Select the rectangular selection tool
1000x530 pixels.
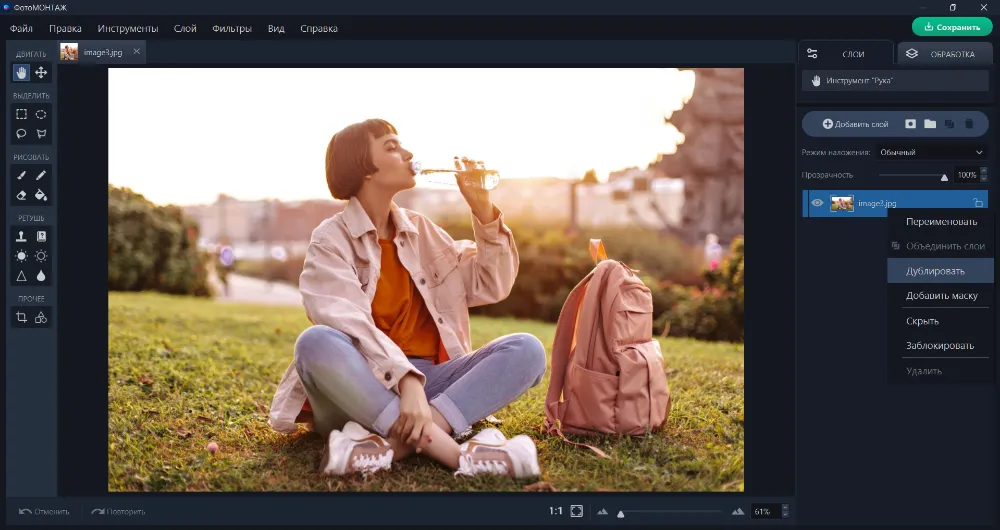click(x=21, y=114)
